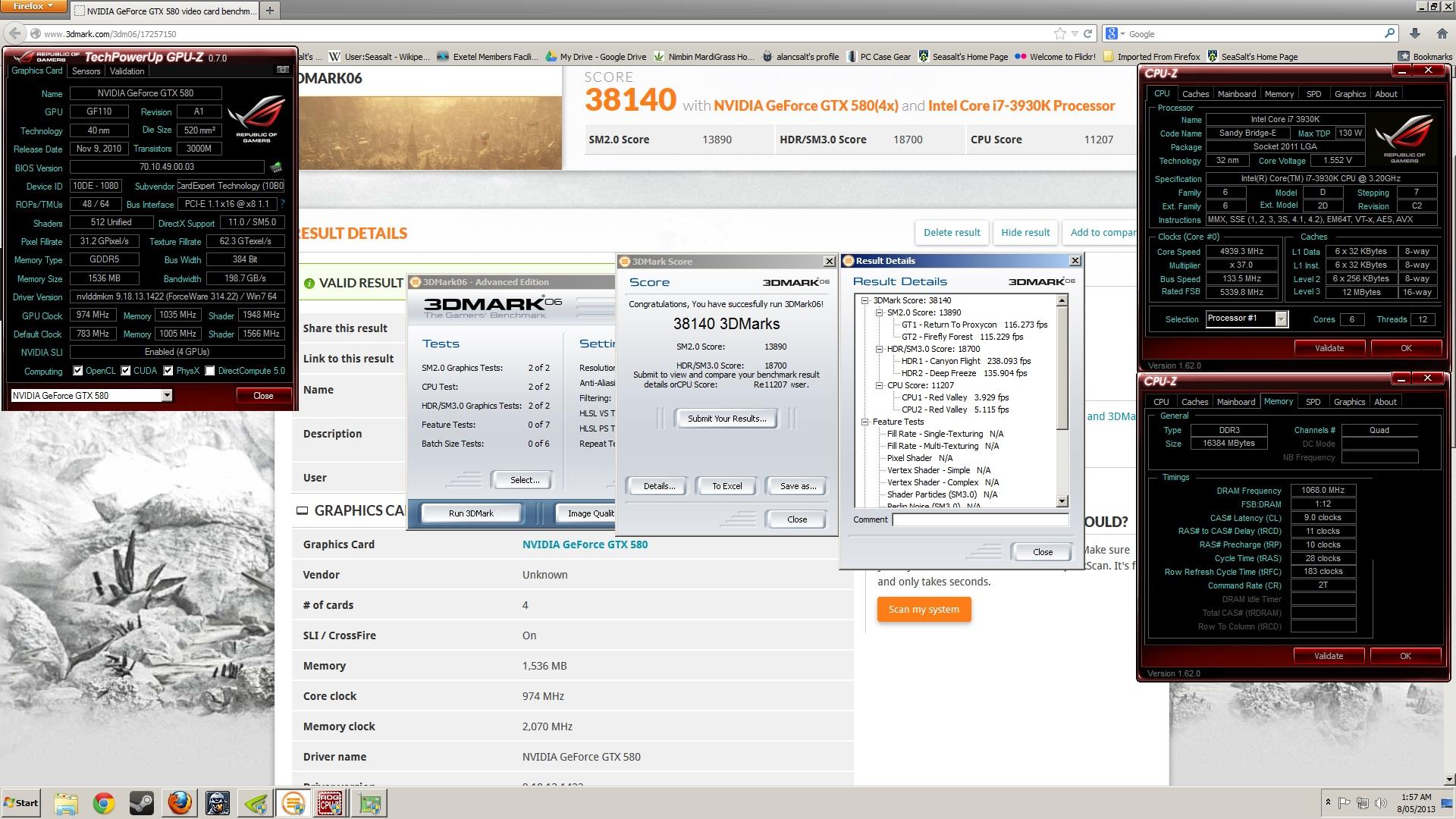Click the Result Details scrollbar up arrow
The height and width of the screenshot is (819, 1456).
[x=1062, y=301]
